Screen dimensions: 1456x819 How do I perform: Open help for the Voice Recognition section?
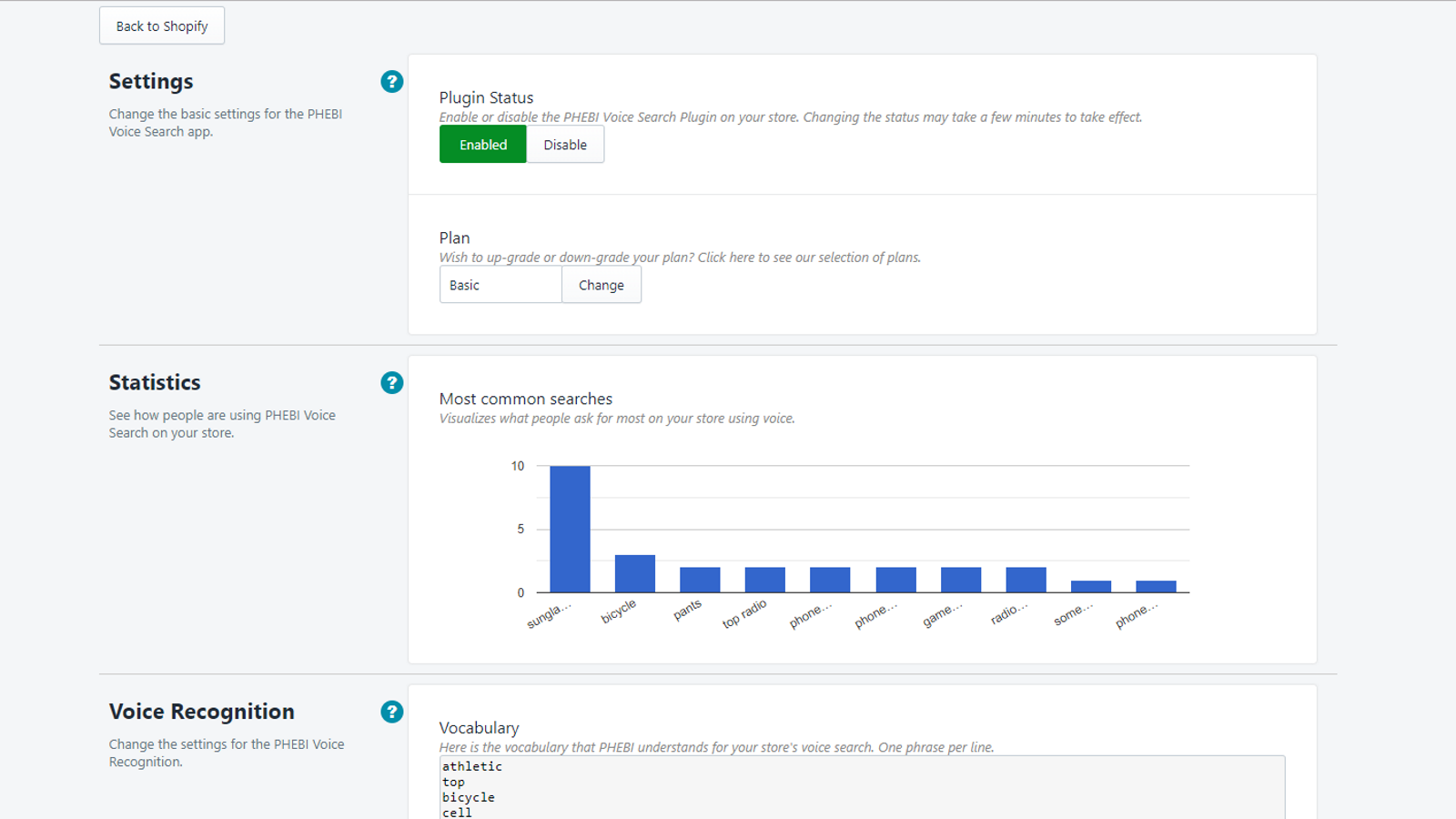(392, 712)
